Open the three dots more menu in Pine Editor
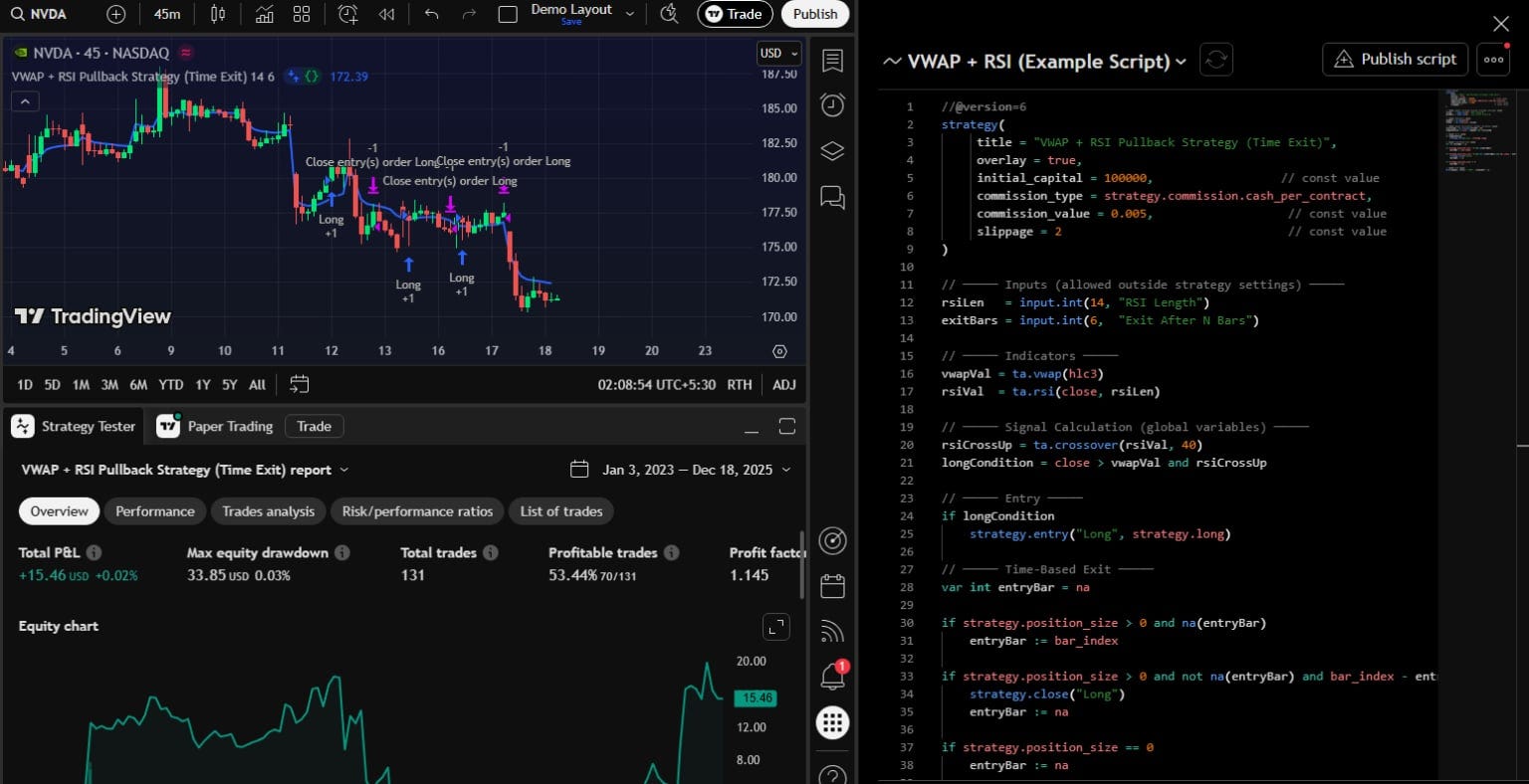Viewport: 1529px width, 784px height. (1493, 60)
